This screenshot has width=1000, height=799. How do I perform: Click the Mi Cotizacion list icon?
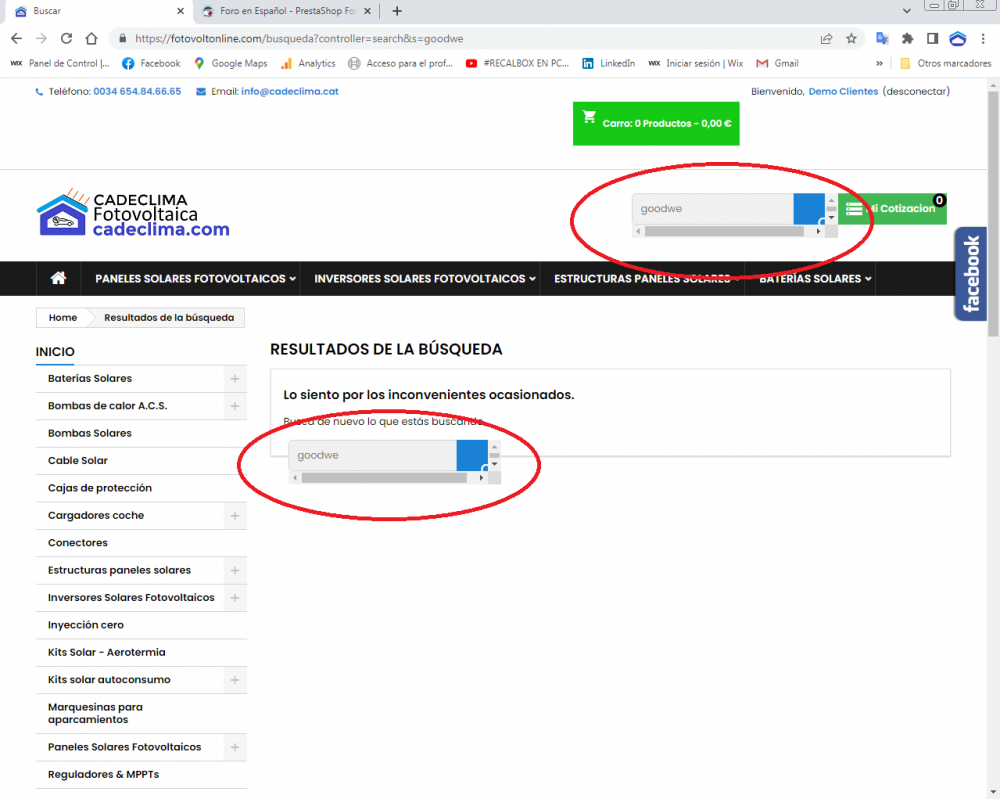(854, 208)
